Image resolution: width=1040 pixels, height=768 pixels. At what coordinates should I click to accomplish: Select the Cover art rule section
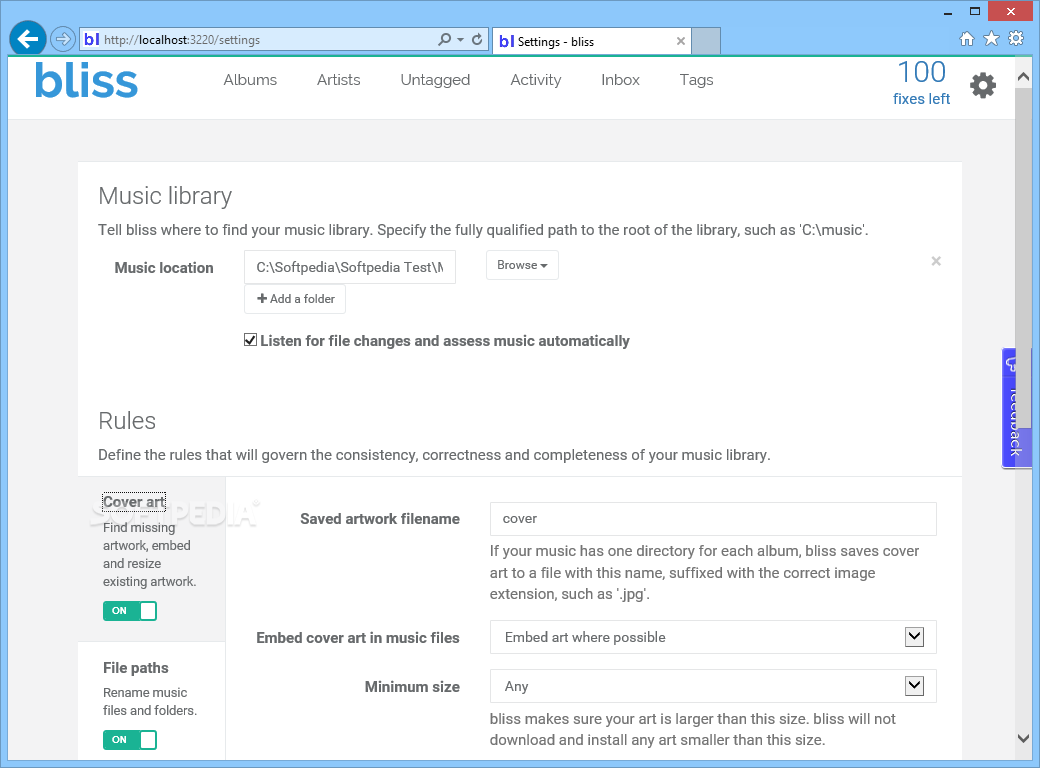click(x=133, y=502)
